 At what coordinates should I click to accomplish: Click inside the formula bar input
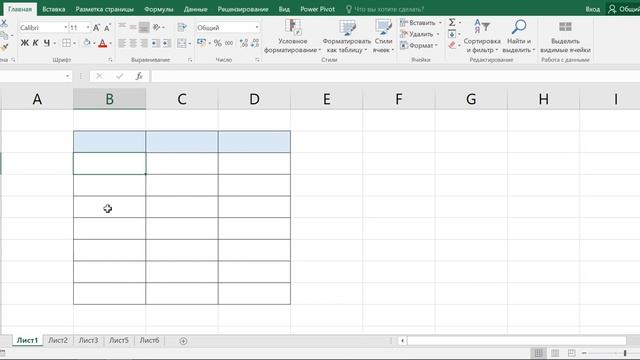click(395, 76)
